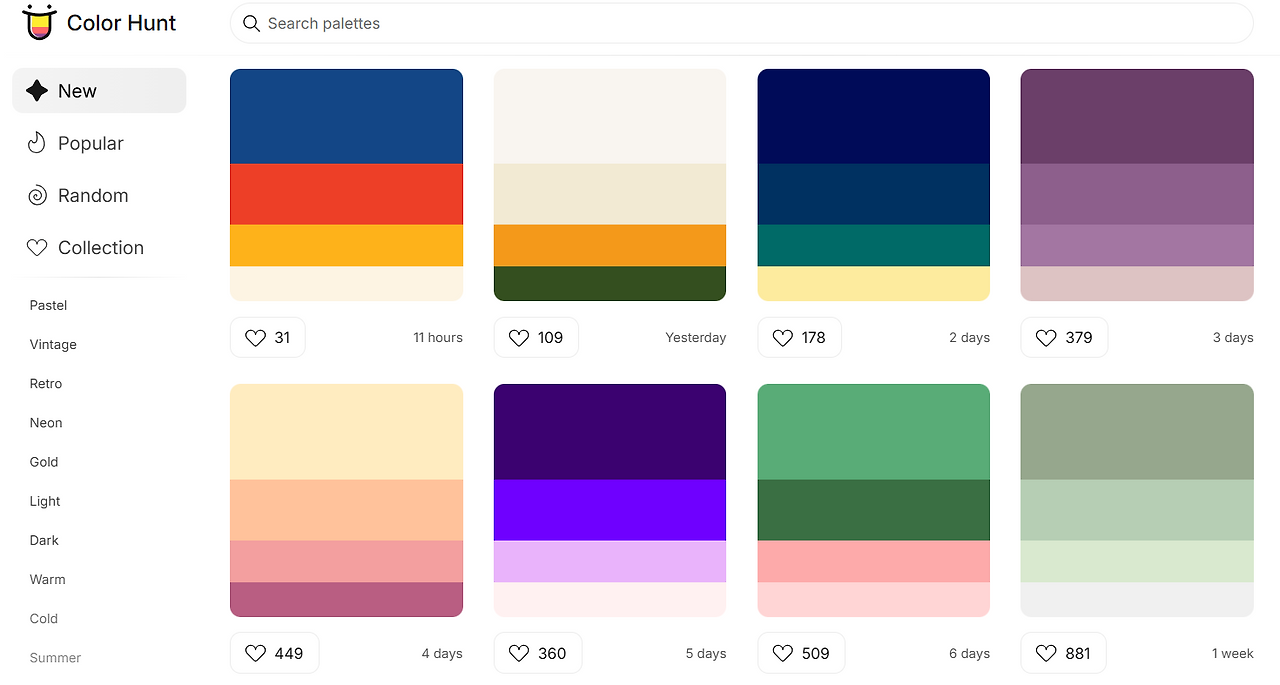Click the Popular flame icon
Screen dimensions: 1280x685
pyautogui.click(x=36, y=143)
